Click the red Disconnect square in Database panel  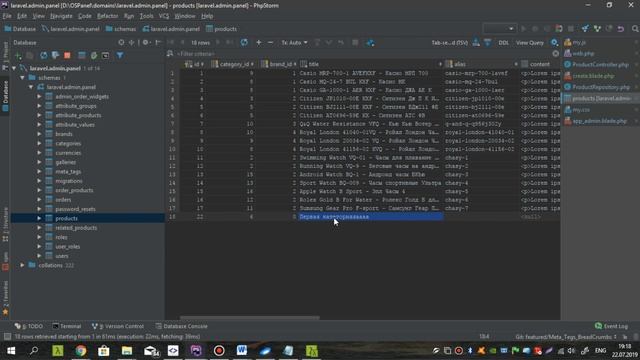[67, 56]
